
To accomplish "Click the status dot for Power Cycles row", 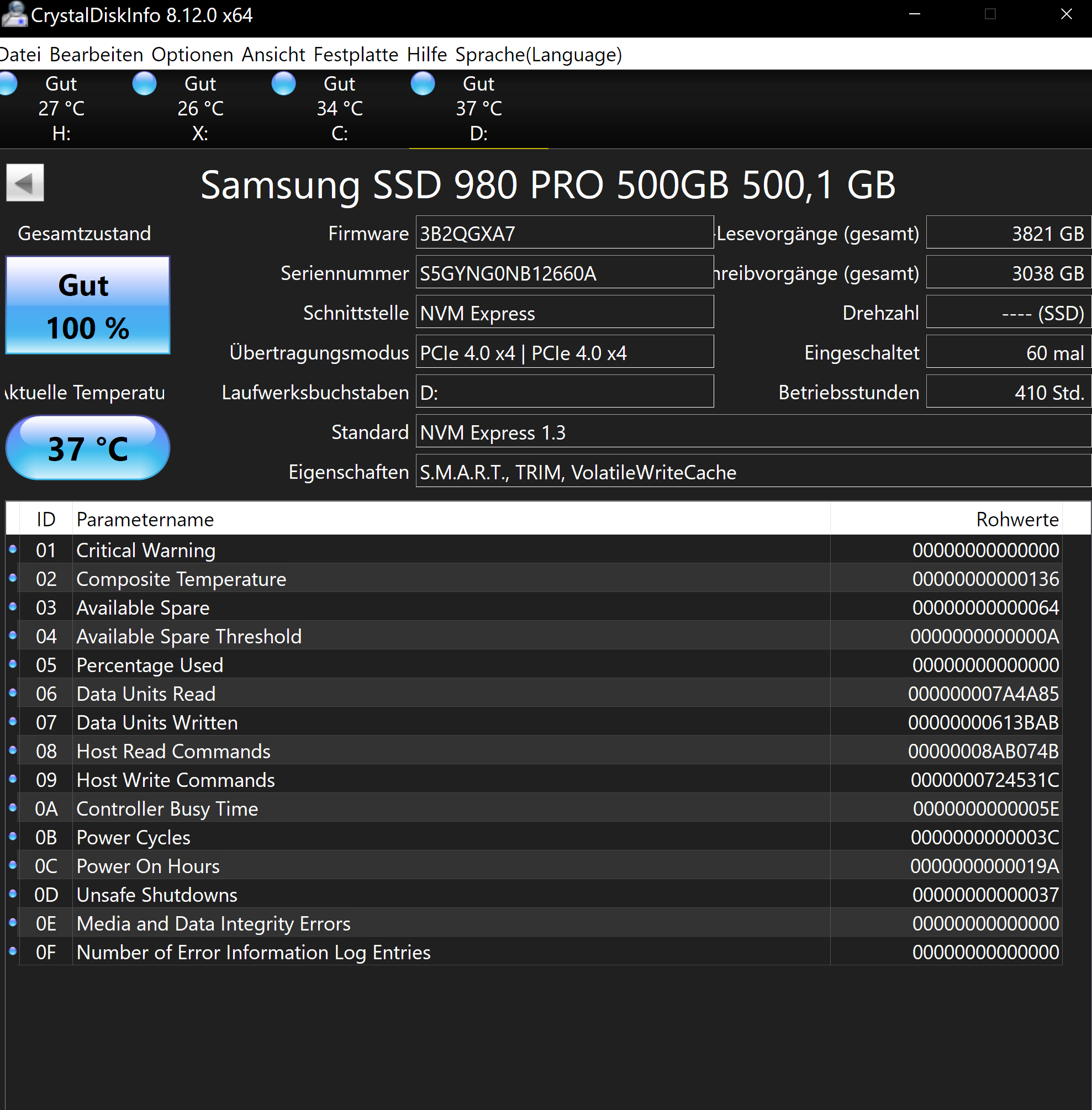I will tap(13, 836).
